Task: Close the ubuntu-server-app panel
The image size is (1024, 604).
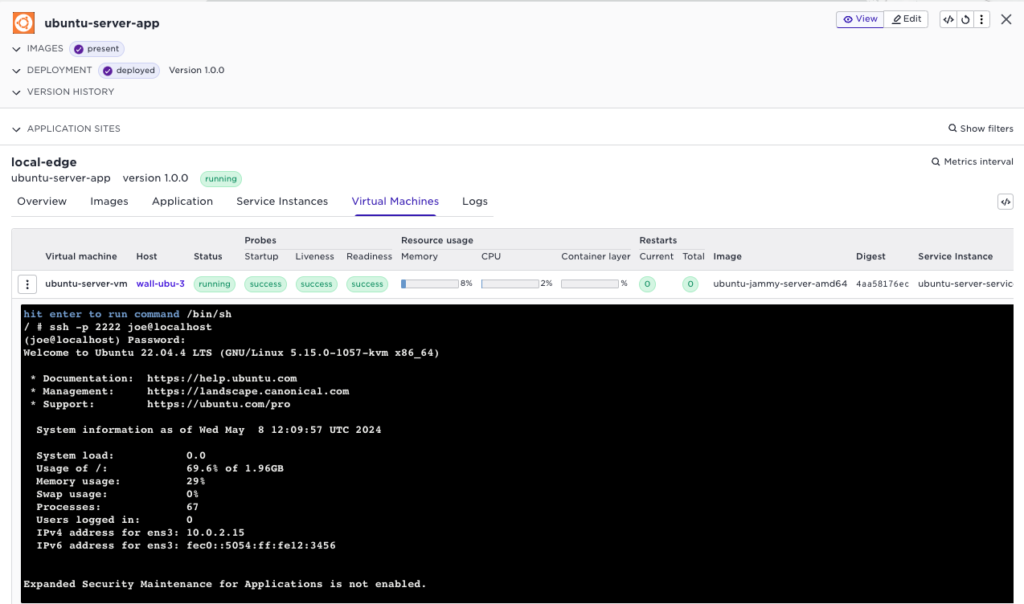Action: point(1006,19)
